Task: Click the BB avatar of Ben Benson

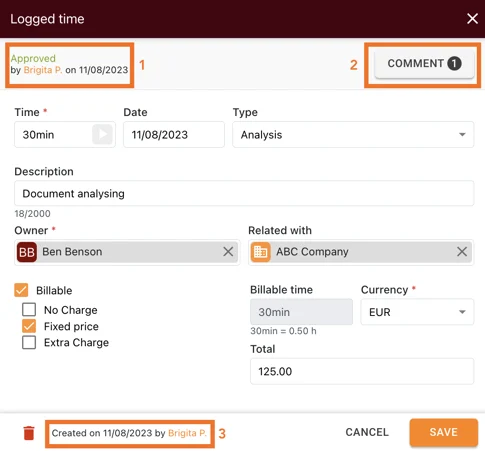Action: pyautogui.click(x=27, y=252)
